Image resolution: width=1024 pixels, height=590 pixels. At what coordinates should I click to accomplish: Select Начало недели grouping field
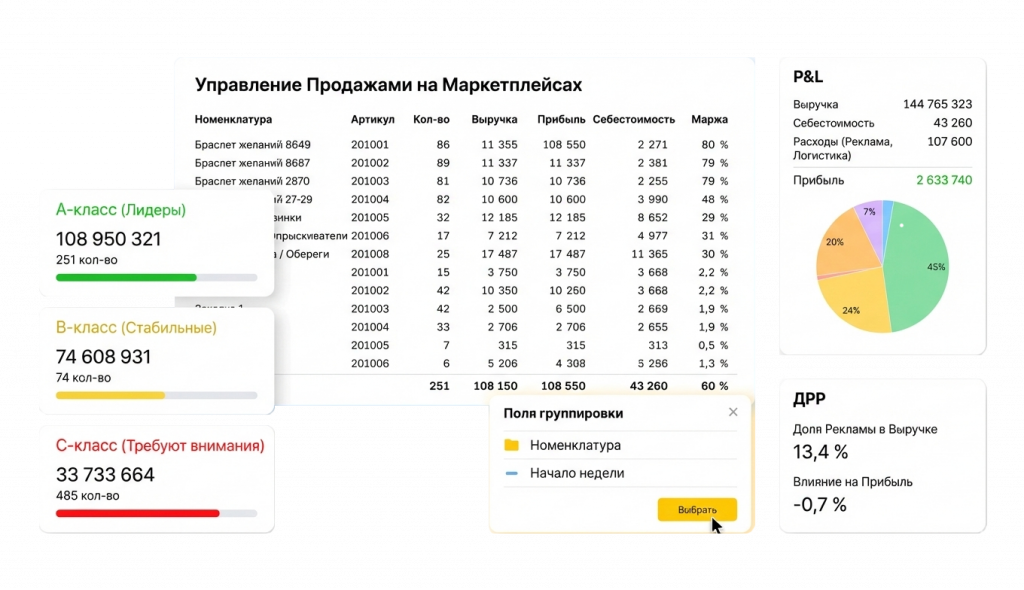point(577,473)
